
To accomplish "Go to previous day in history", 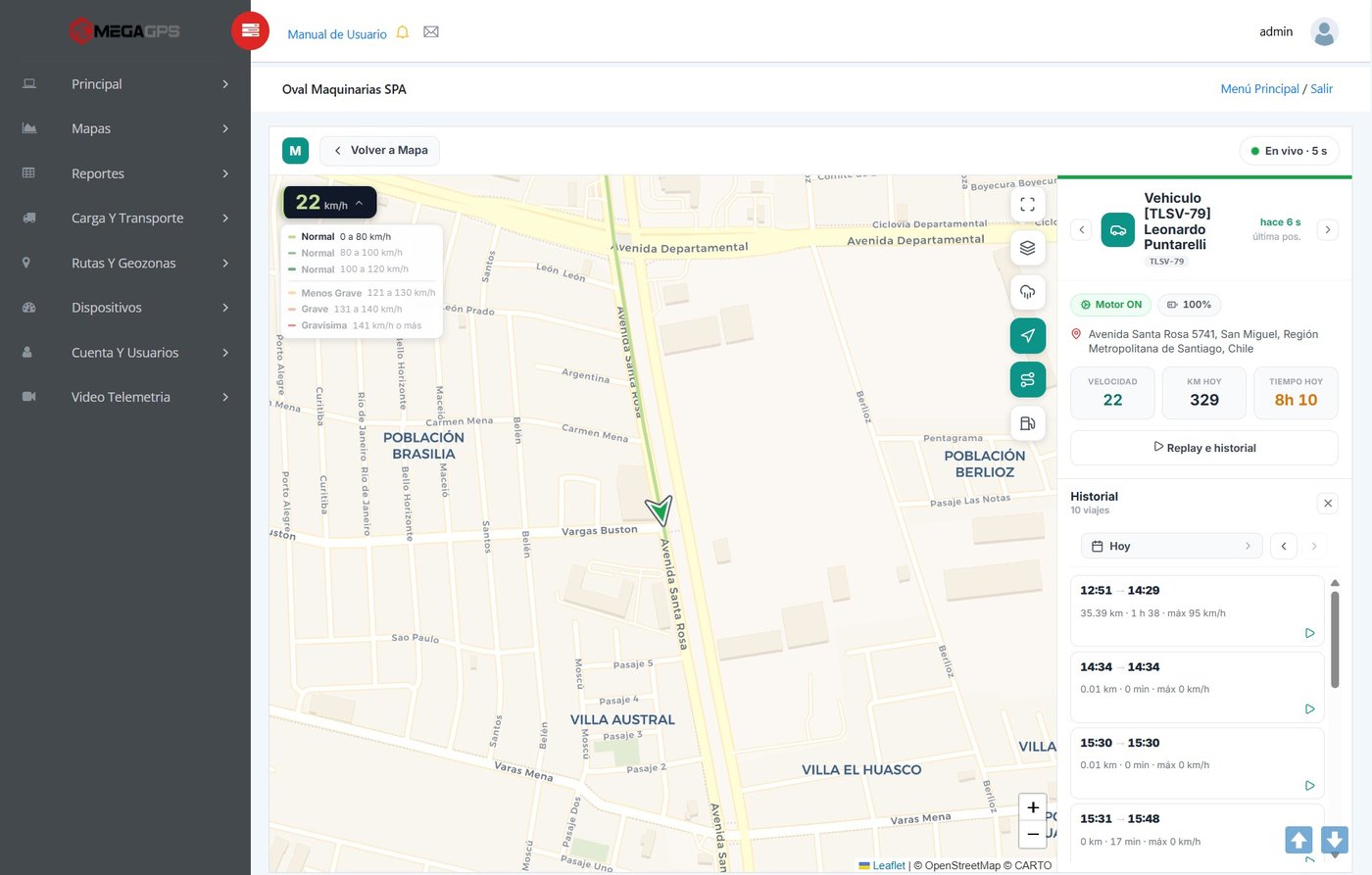I will [1284, 547].
